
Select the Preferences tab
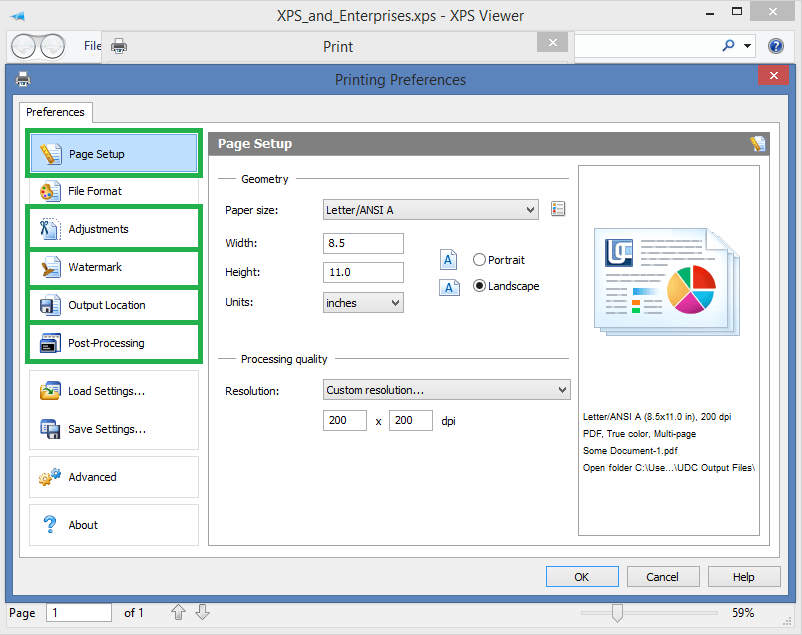55,112
